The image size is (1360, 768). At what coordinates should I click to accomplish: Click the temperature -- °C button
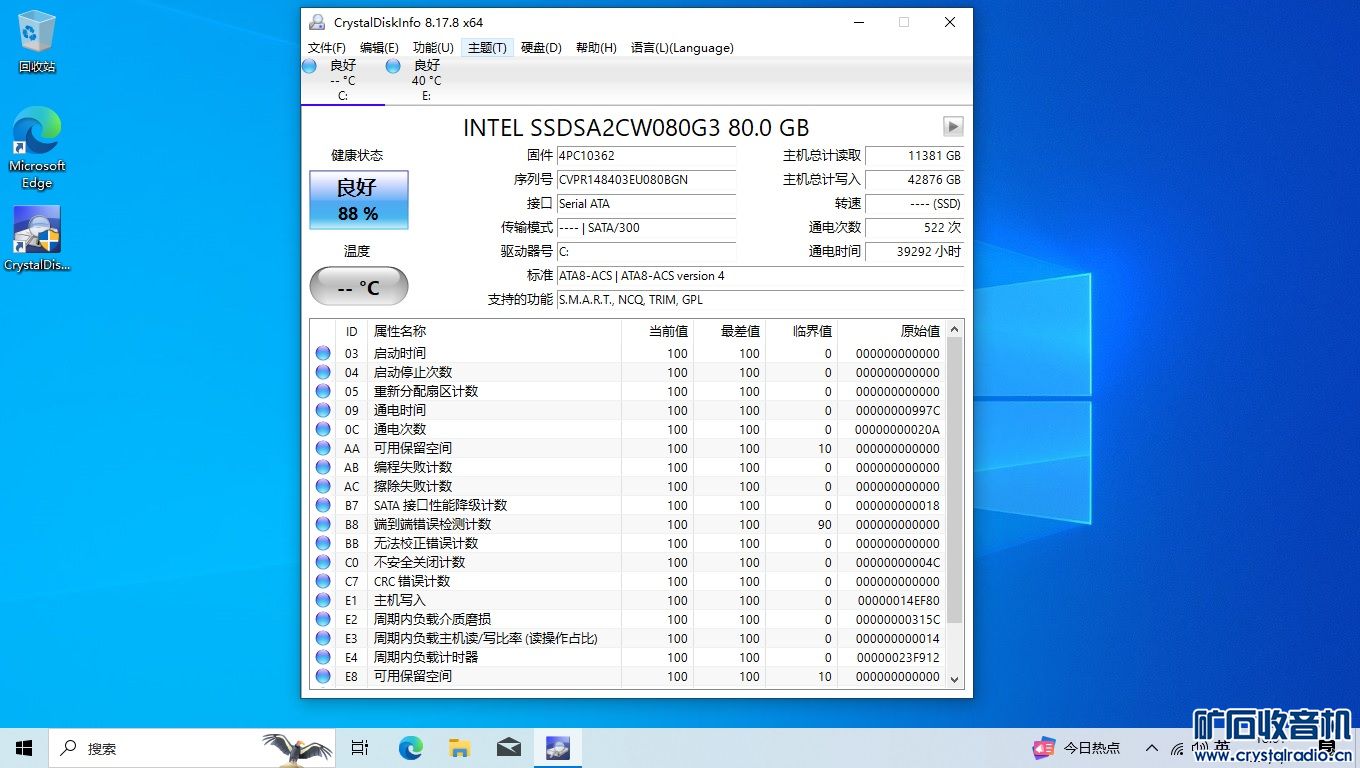pos(358,287)
